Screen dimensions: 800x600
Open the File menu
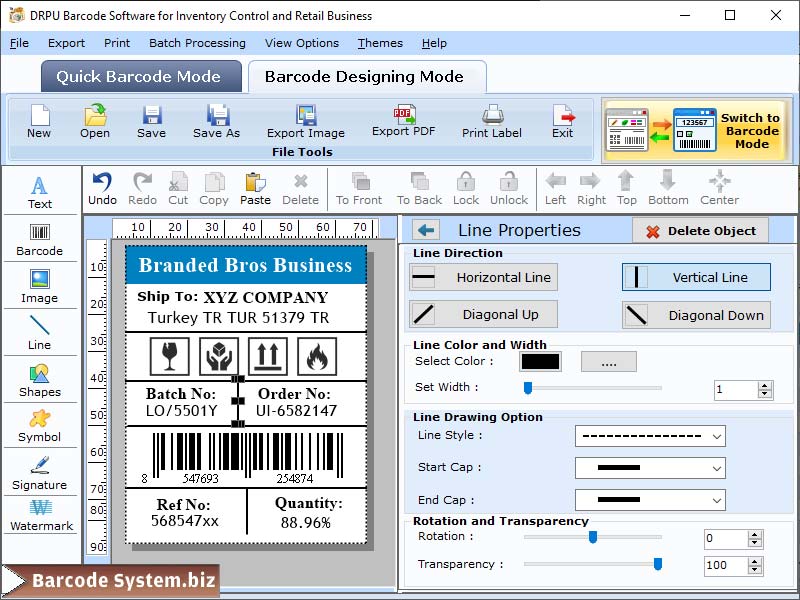click(x=19, y=43)
